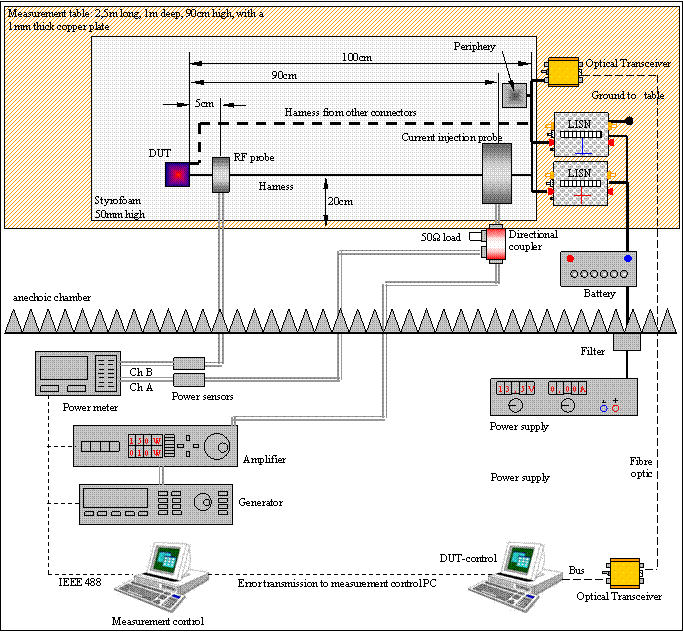Image resolution: width=683 pixels, height=634 pixels.
Task: Click the Ground to table connection dot
Action: [x=630, y=122]
